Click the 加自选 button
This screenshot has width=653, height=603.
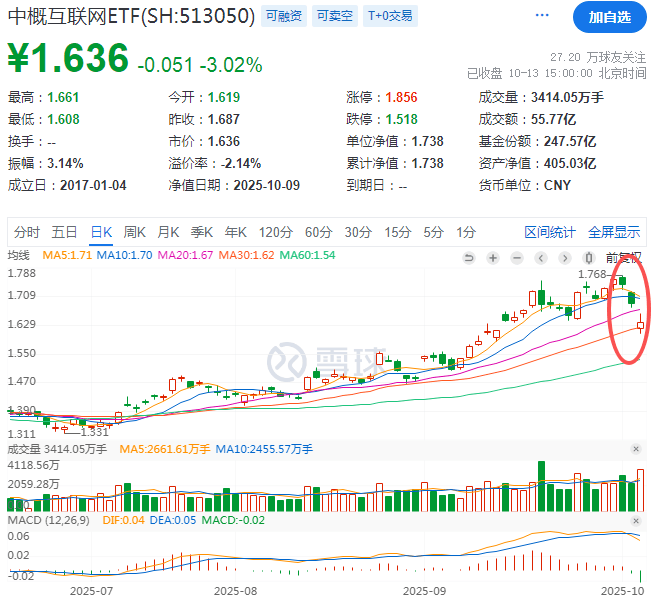point(609,17)
